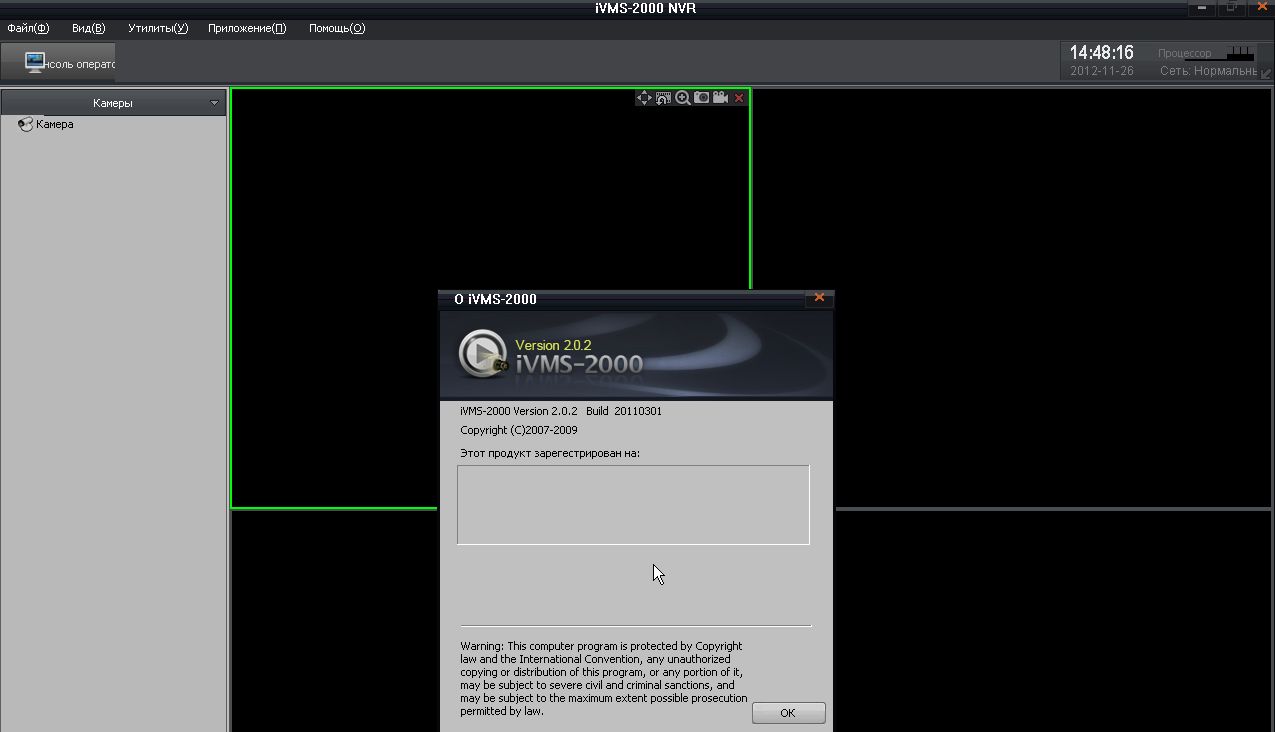Close the iVMS-2000 NVR main window
Image resolution: width=1275 pixels, height=732 pixels.
tap(1261, 7)
